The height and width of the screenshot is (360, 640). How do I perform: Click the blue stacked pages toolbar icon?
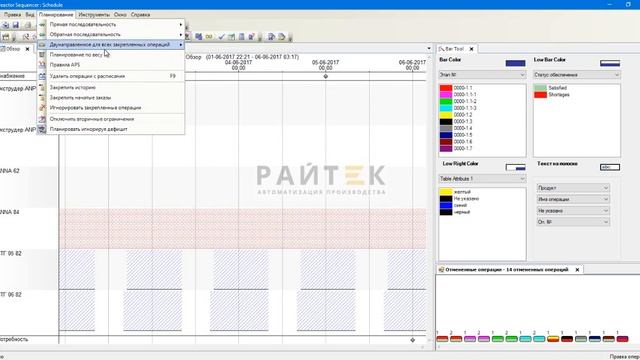tap(198, 37)
